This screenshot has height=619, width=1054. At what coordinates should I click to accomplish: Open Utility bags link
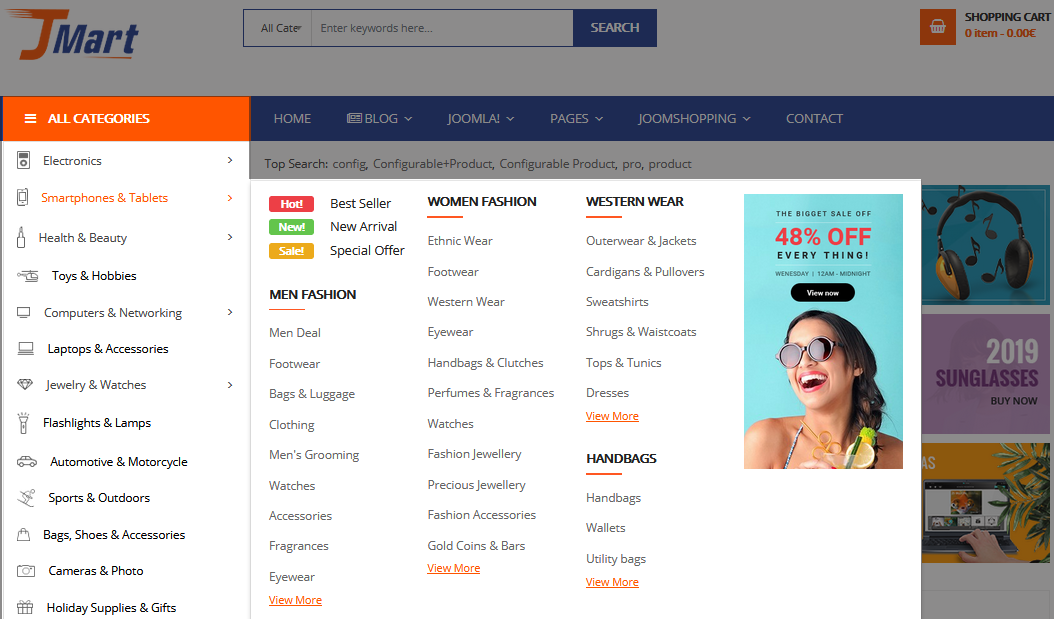pos(616,559)
